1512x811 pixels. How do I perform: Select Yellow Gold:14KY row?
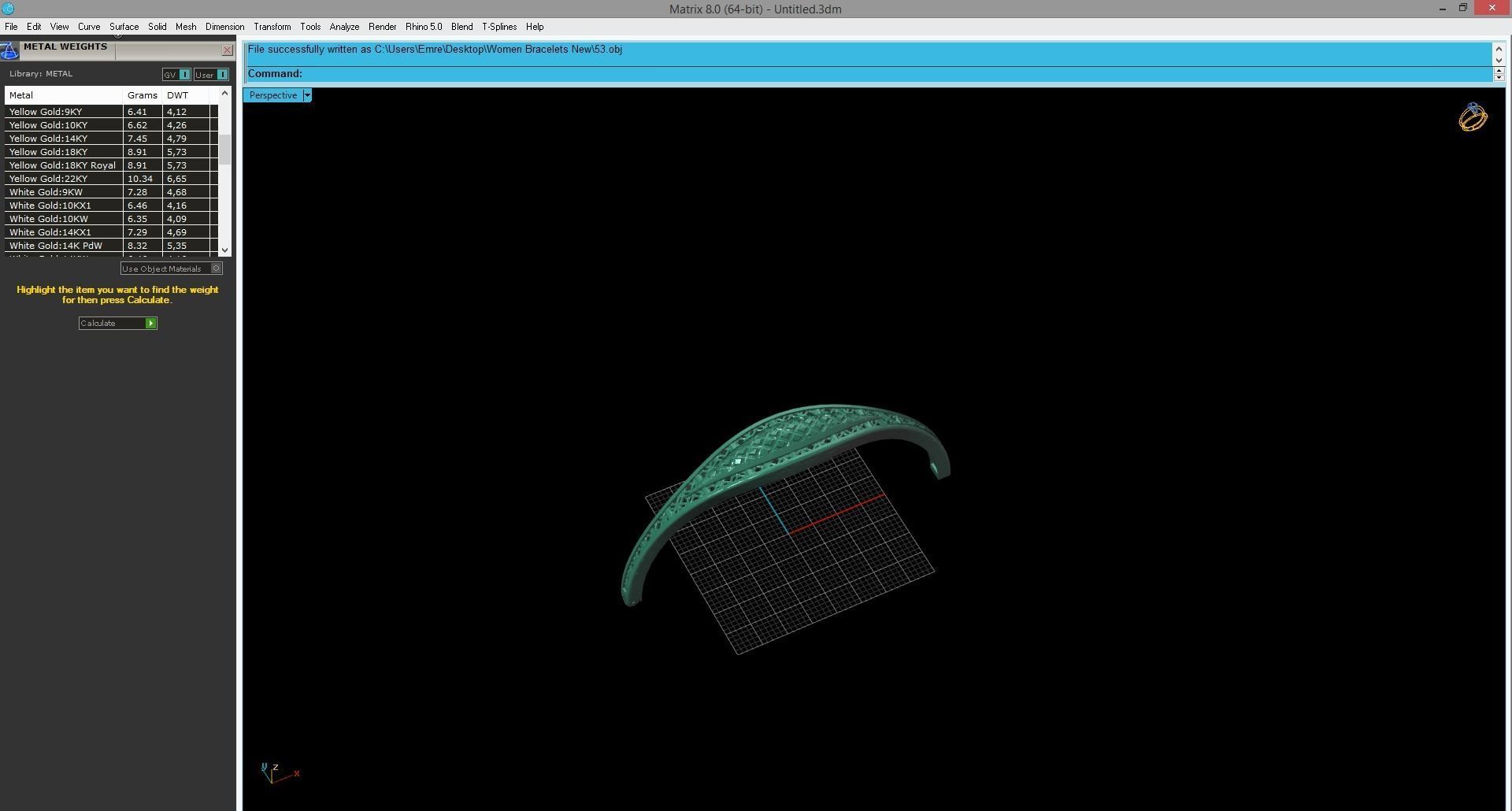(x=111, y=139)
